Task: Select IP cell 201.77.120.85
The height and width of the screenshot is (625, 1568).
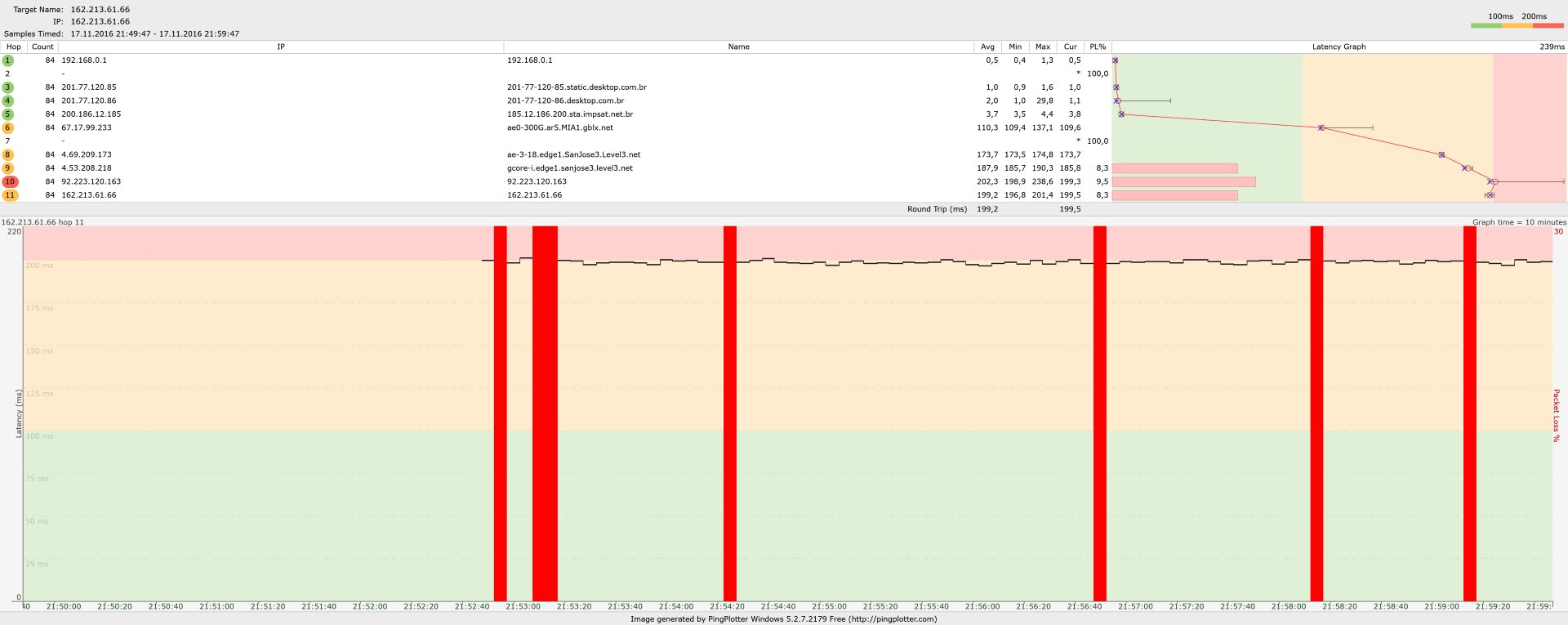Action: [89, 87]
